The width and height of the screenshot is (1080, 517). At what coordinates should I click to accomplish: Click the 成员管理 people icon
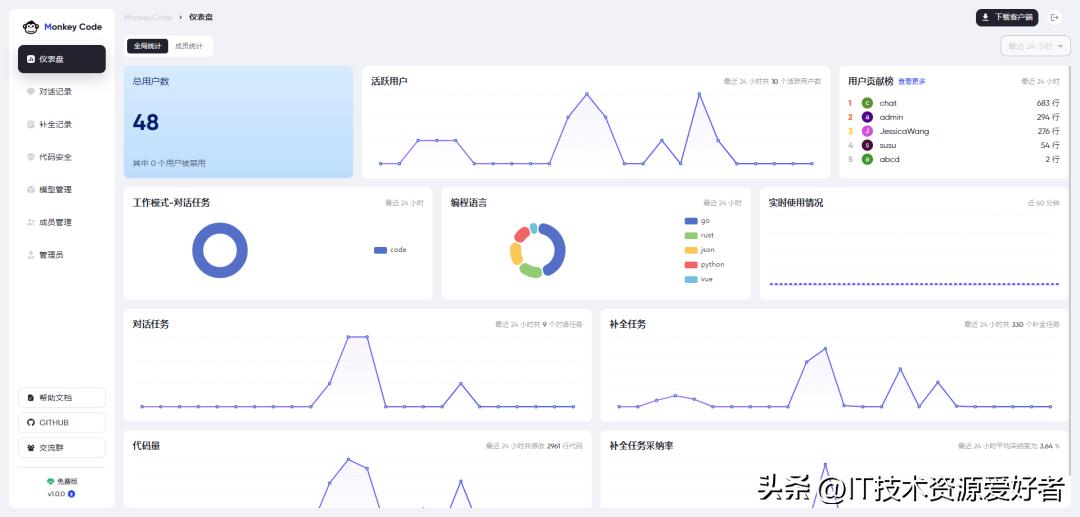click(30, 222)
